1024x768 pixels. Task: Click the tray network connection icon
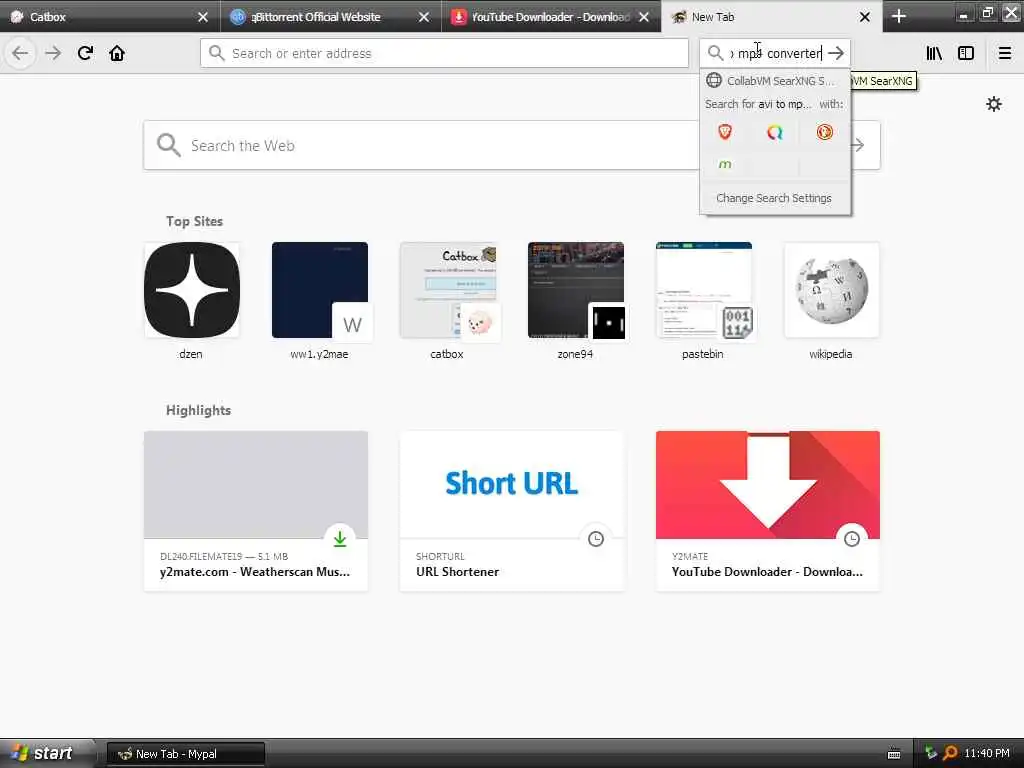point(931,753)
